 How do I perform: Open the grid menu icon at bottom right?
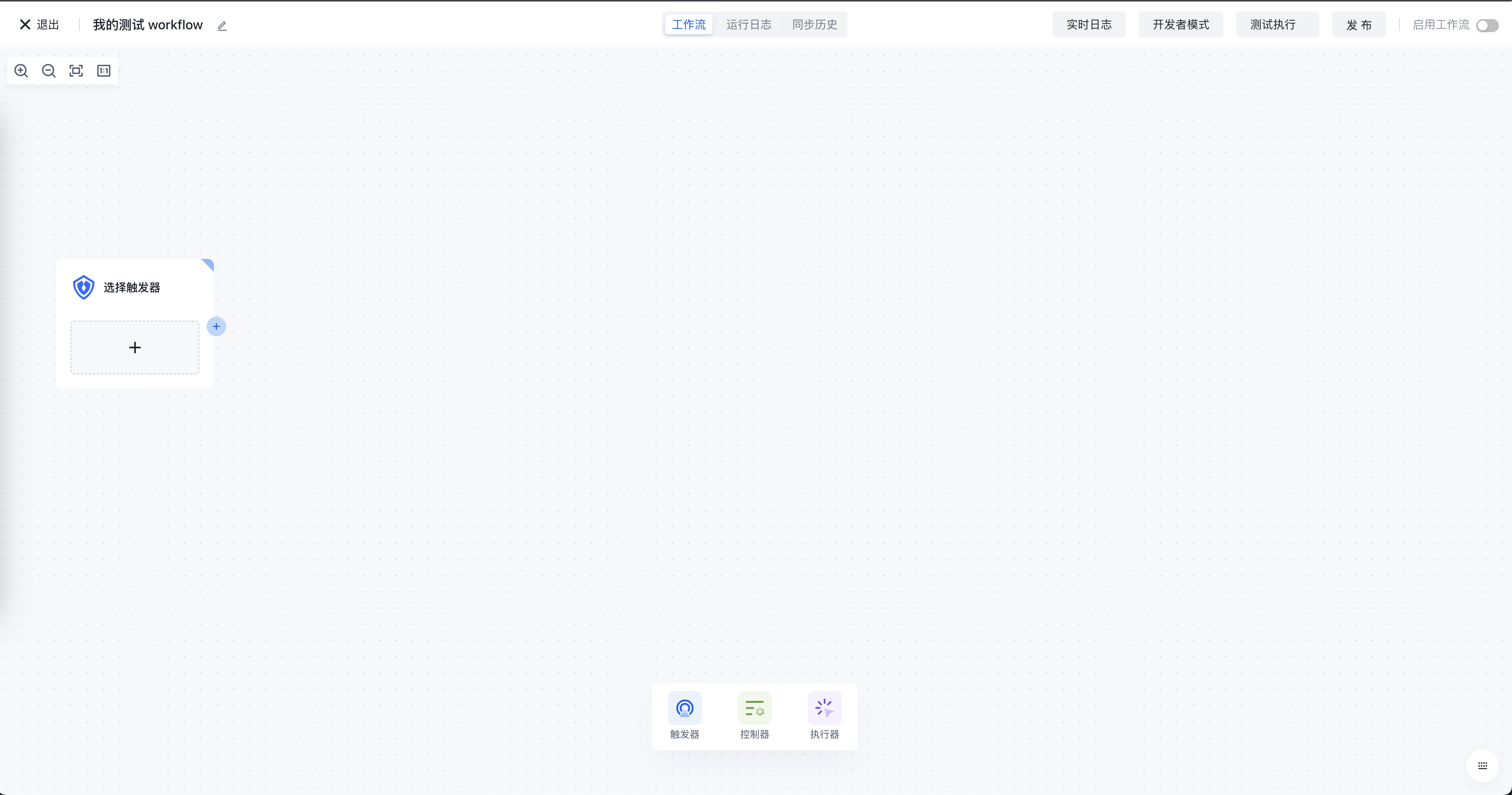coord(1482,765)
